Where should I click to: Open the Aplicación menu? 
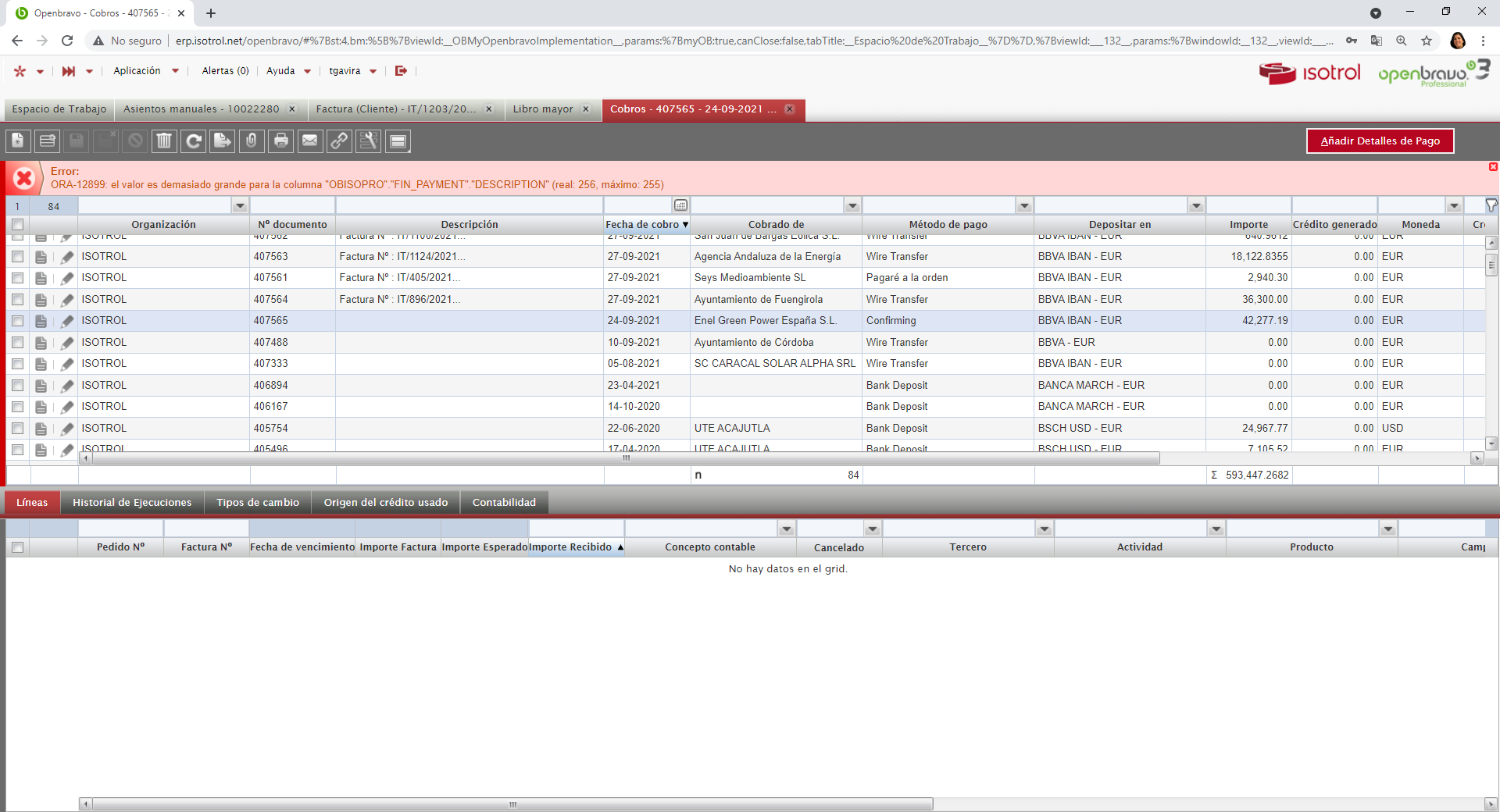145,71
